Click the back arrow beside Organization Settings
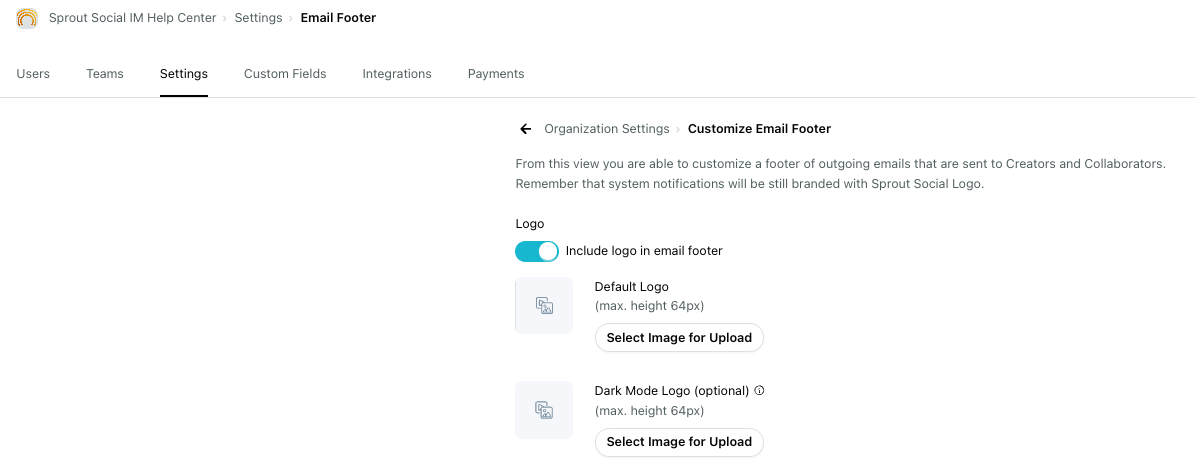Screen dimensions: 1196x472 coord(526,129)
